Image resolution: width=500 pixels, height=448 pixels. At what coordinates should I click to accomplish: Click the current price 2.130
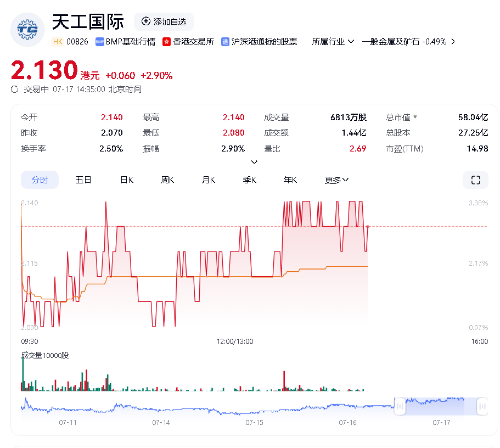pos(44,70)
